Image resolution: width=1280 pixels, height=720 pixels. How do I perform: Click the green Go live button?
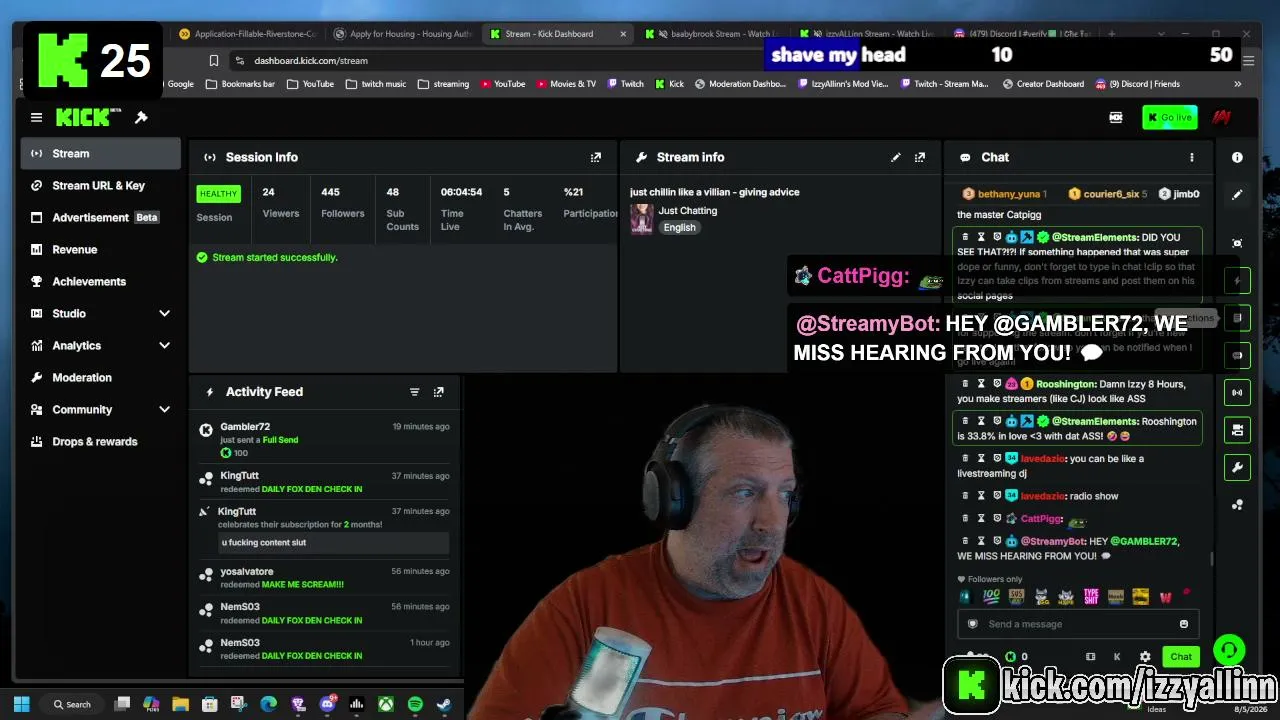[x=1169, y=118]
